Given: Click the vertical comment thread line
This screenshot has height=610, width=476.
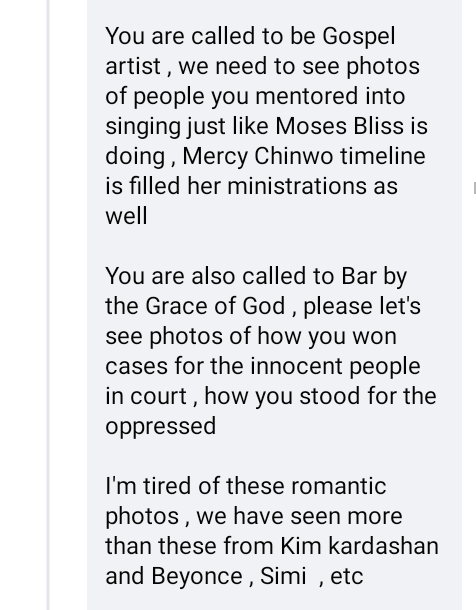Looking at the screenshot, I should point(48,305).
